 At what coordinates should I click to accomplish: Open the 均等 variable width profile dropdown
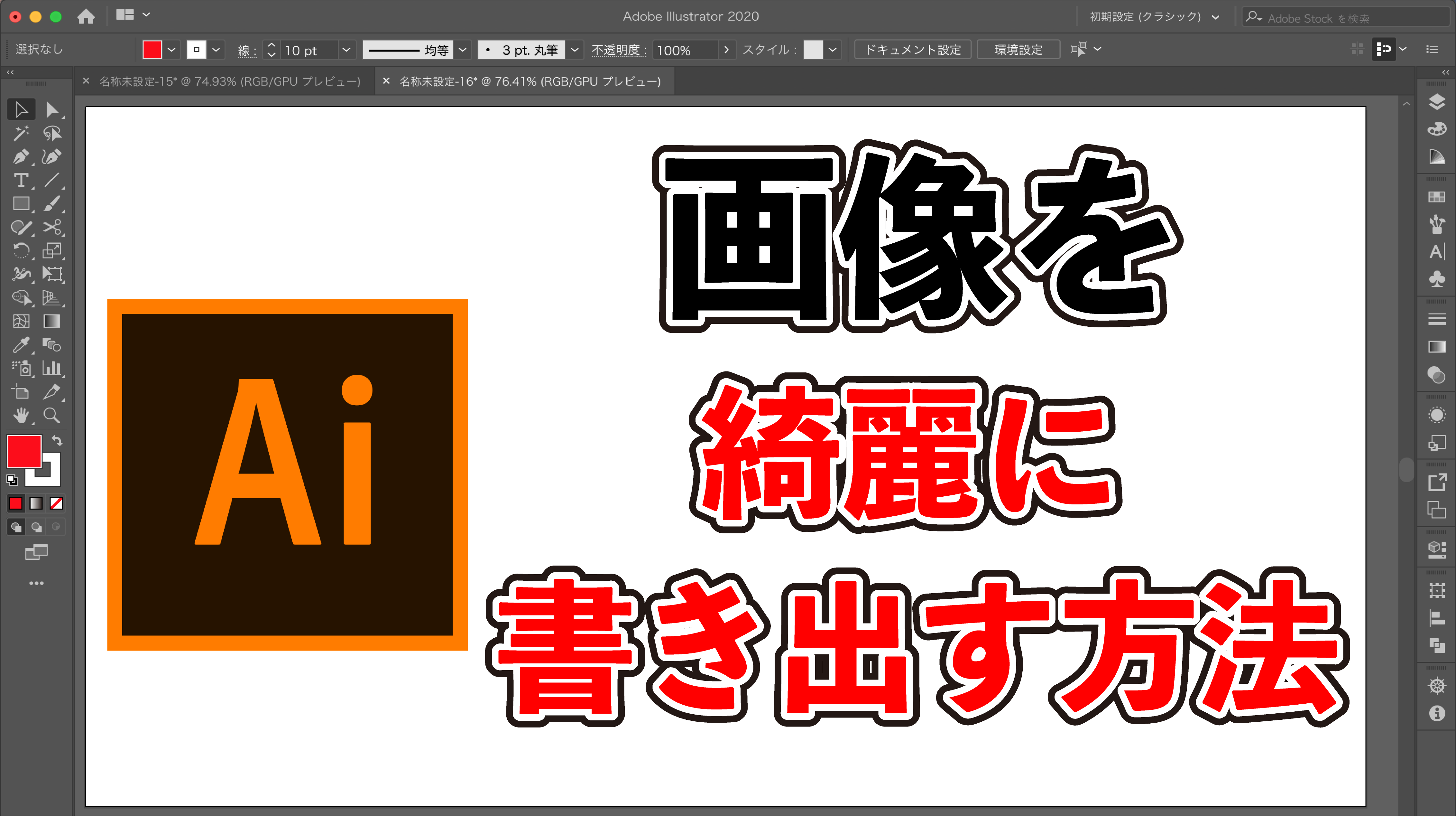[462, 50]
